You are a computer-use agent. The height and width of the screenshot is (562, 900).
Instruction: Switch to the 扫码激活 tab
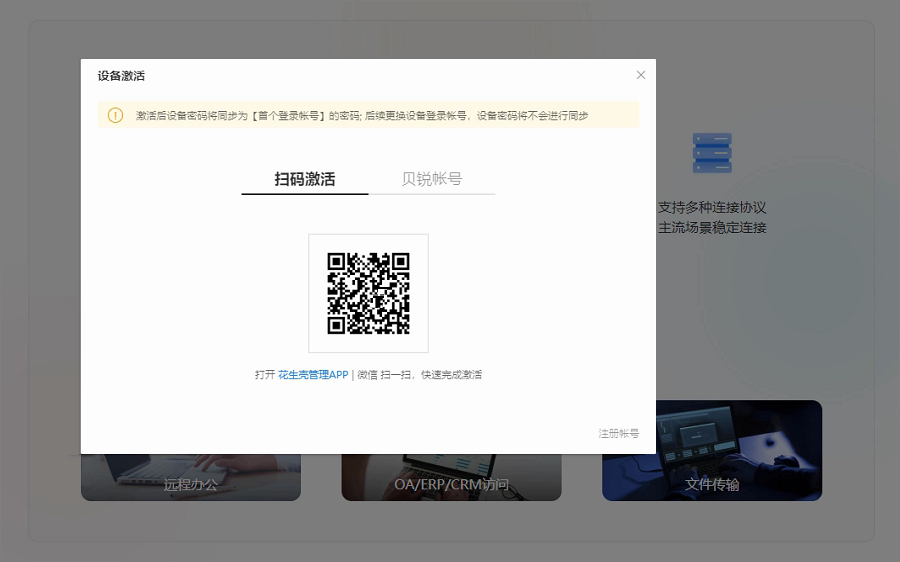[x=305, y=179]
